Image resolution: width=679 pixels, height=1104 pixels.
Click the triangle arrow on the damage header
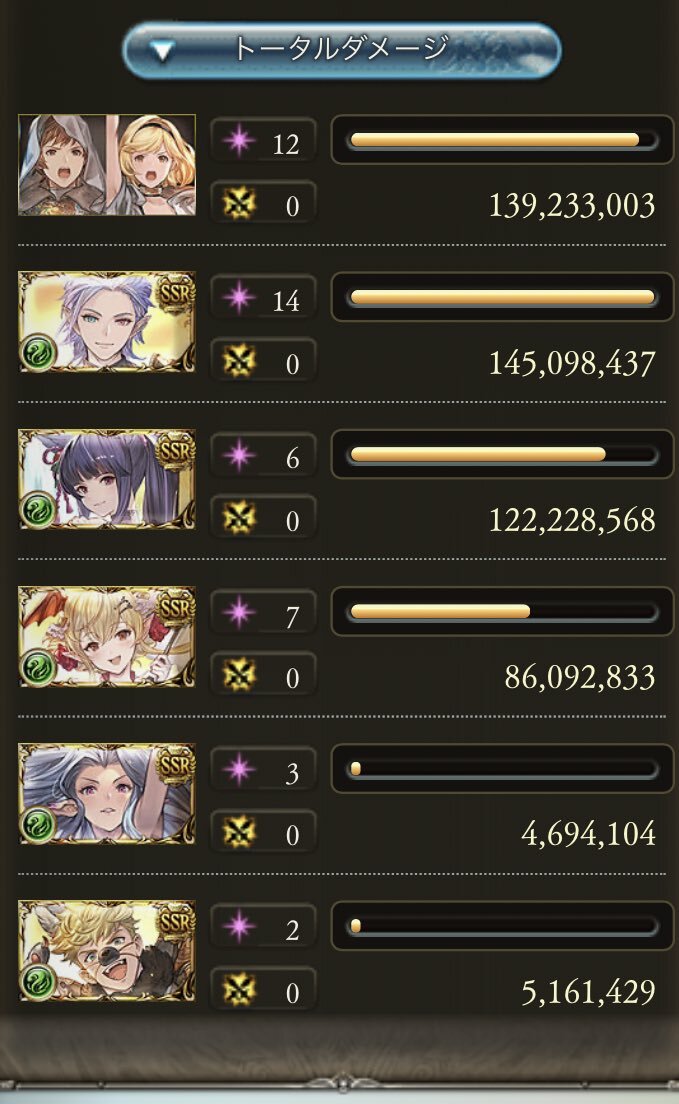[163, 51]
